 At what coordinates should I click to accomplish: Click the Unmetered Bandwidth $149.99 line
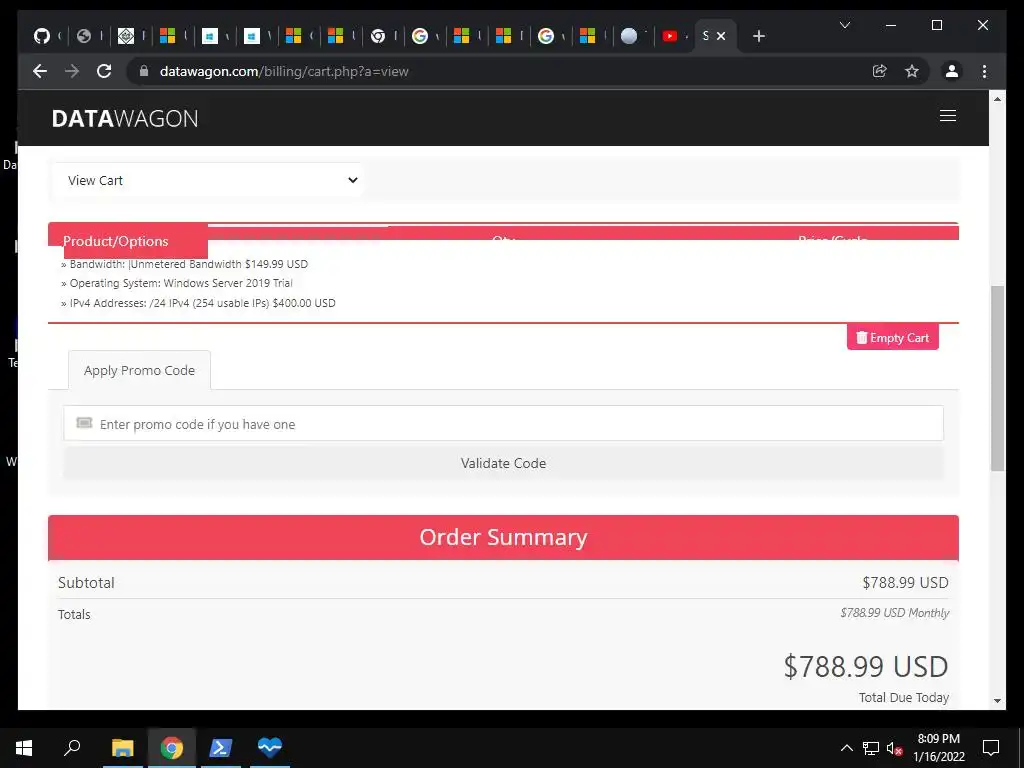[x=184, y=264]
